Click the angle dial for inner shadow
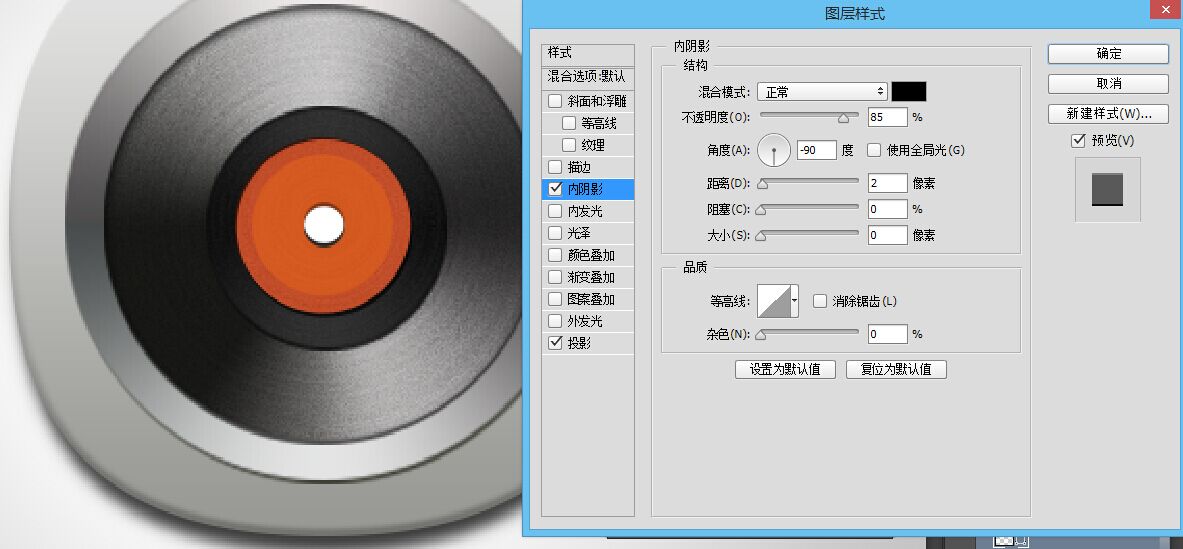 [774, 150]
